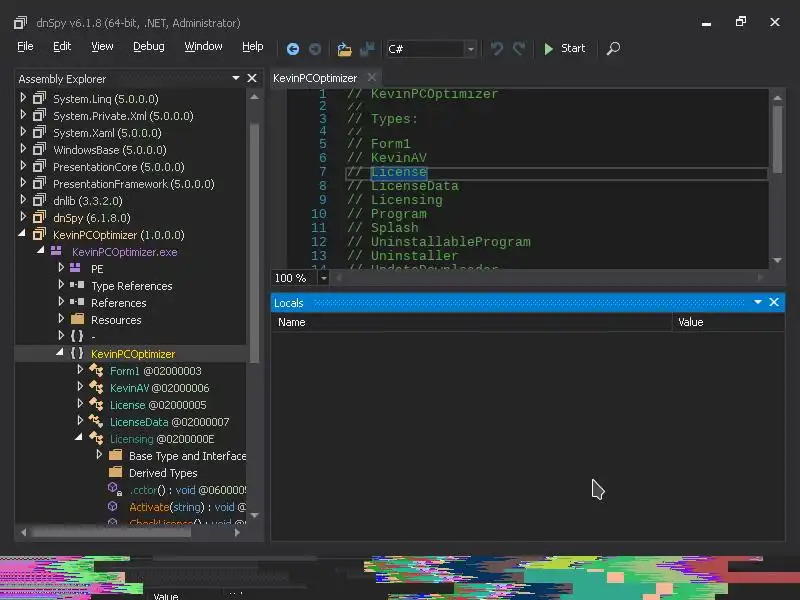
Task: Open the Window menu
Action: click(203, 46)
